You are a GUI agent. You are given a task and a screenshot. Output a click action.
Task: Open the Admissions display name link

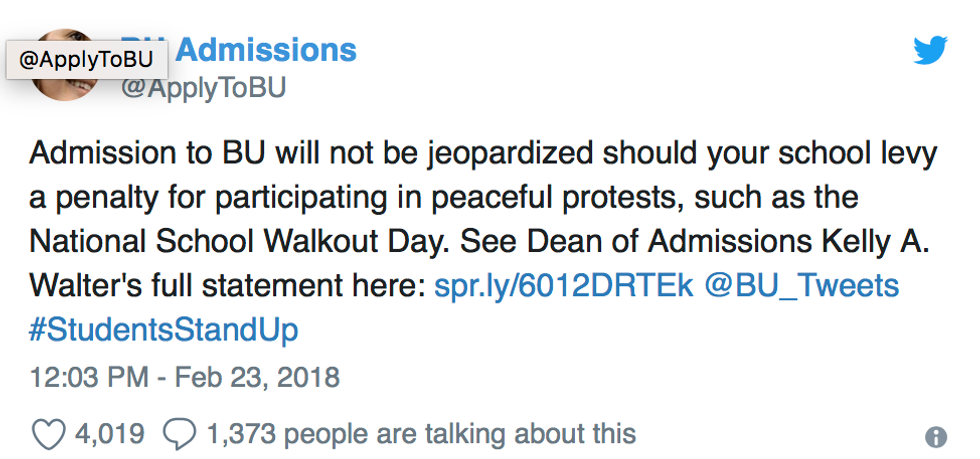coord(266,49)
